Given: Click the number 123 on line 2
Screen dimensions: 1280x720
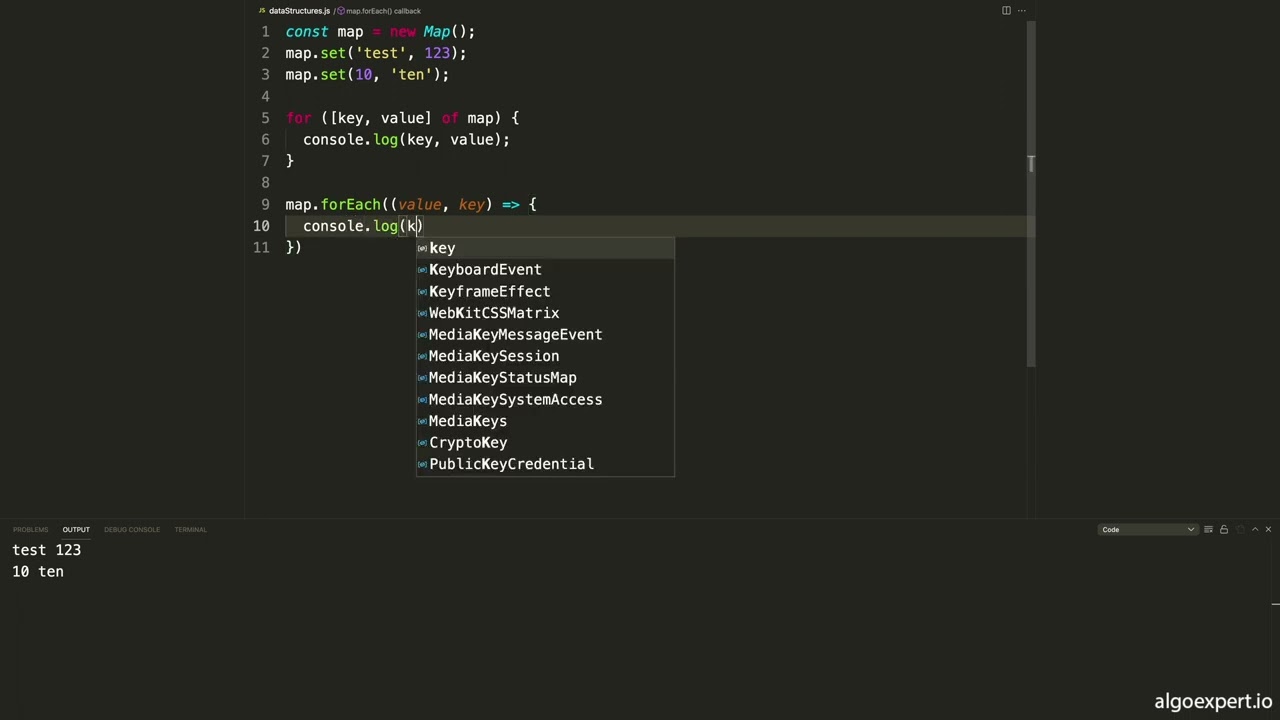Looking at the screenshot, I should (x=437, y=53).
